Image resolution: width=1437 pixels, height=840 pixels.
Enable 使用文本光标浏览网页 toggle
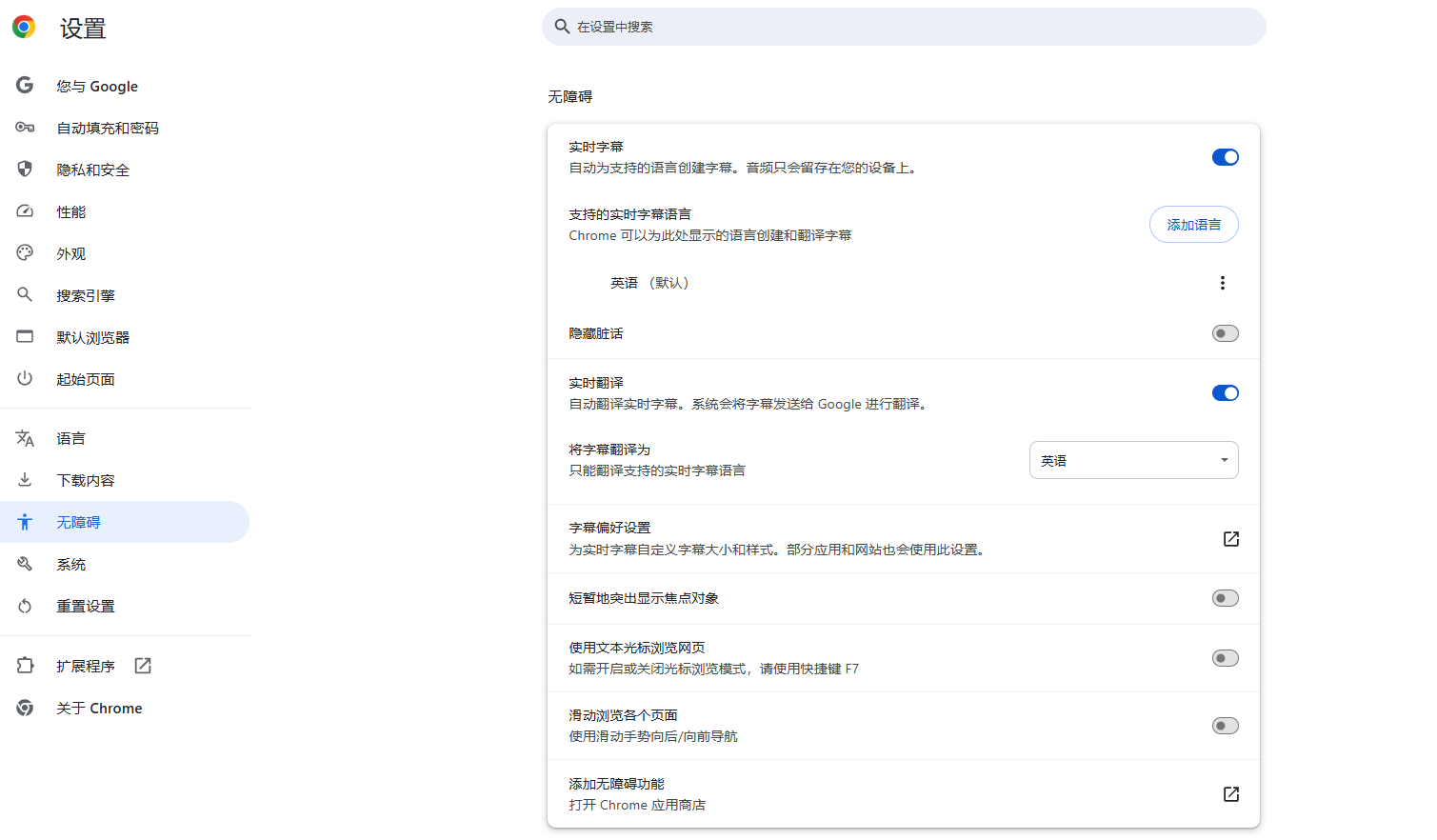coord(1226,658)
